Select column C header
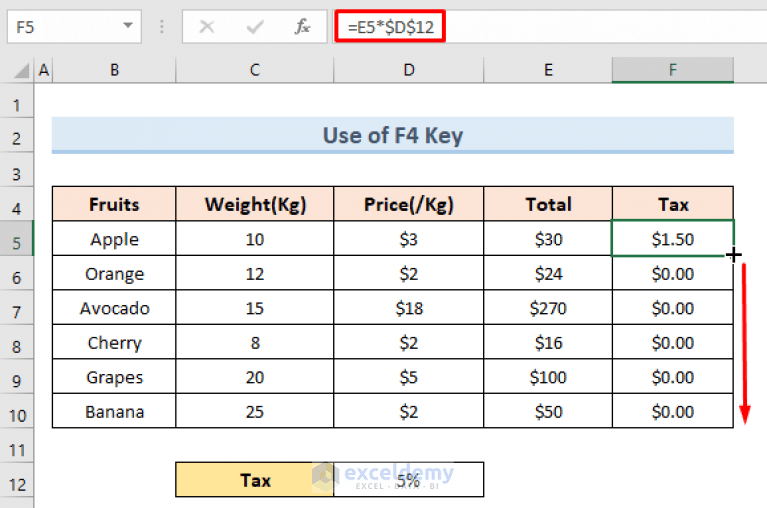 254,70
